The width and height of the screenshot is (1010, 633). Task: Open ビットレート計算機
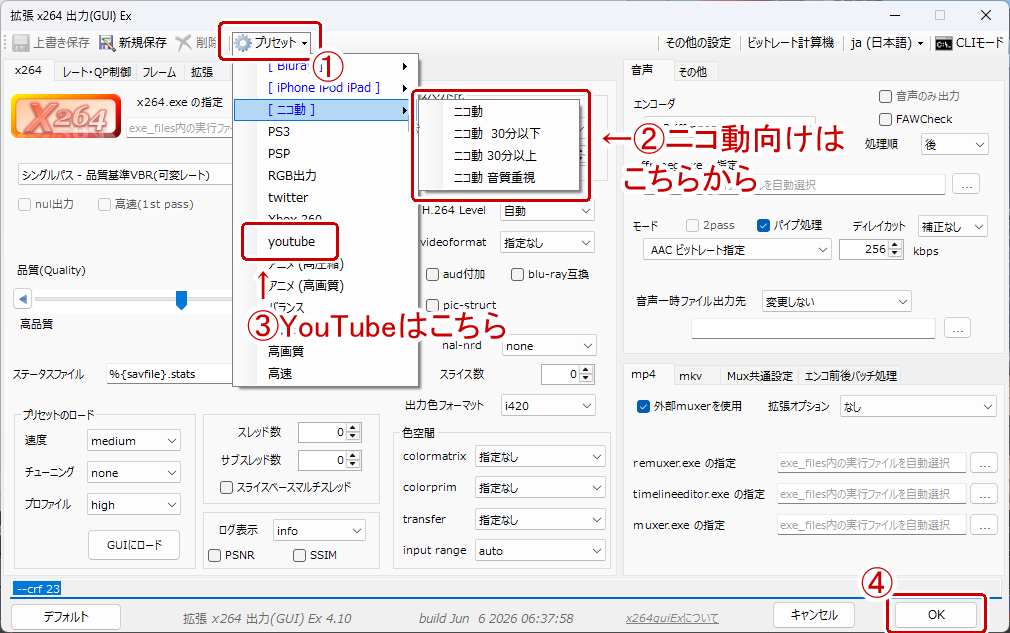click(790, 43)
